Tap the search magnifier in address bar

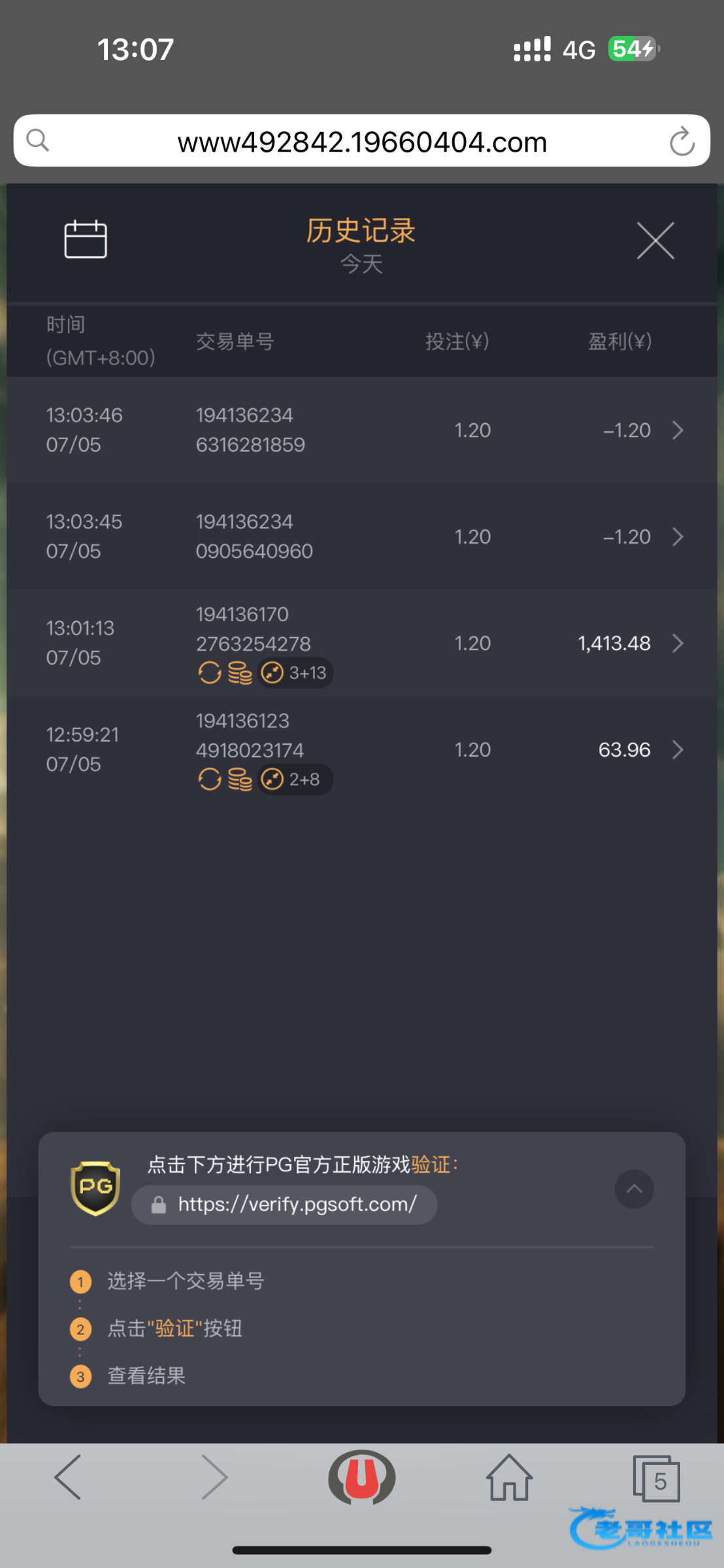[38, 140]
